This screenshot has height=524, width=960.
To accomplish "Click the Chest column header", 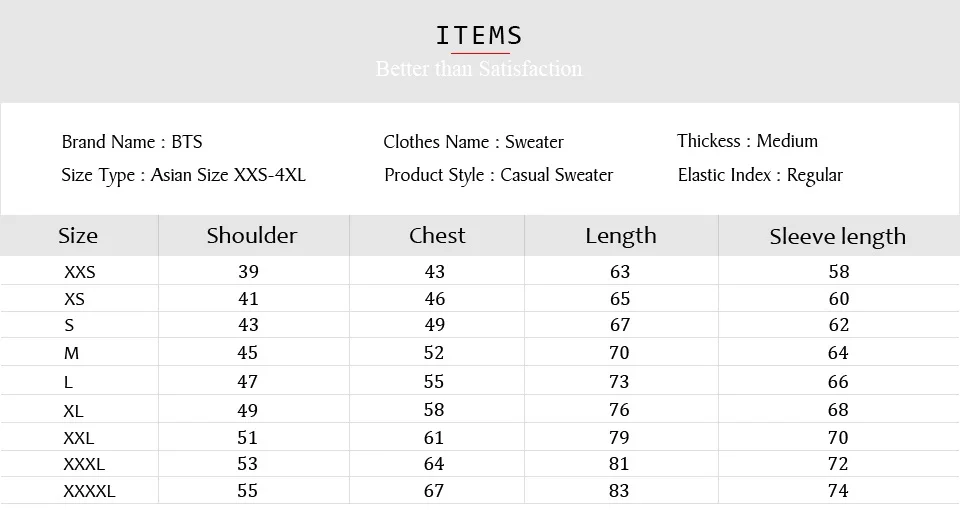I will [437, 235].
